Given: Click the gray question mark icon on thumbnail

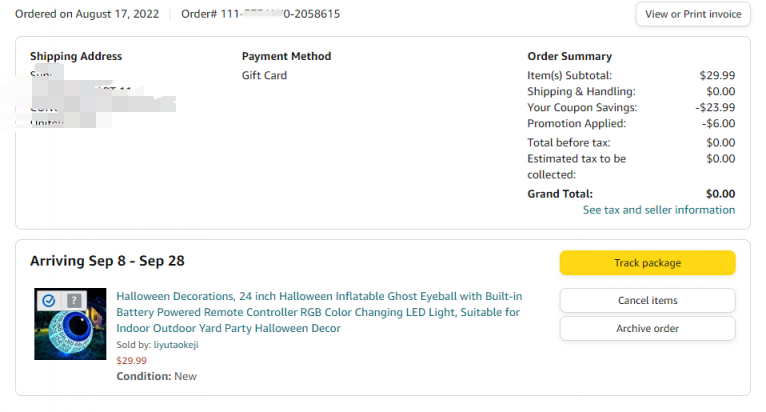Looking at the screenshot, I should (73, 300).
